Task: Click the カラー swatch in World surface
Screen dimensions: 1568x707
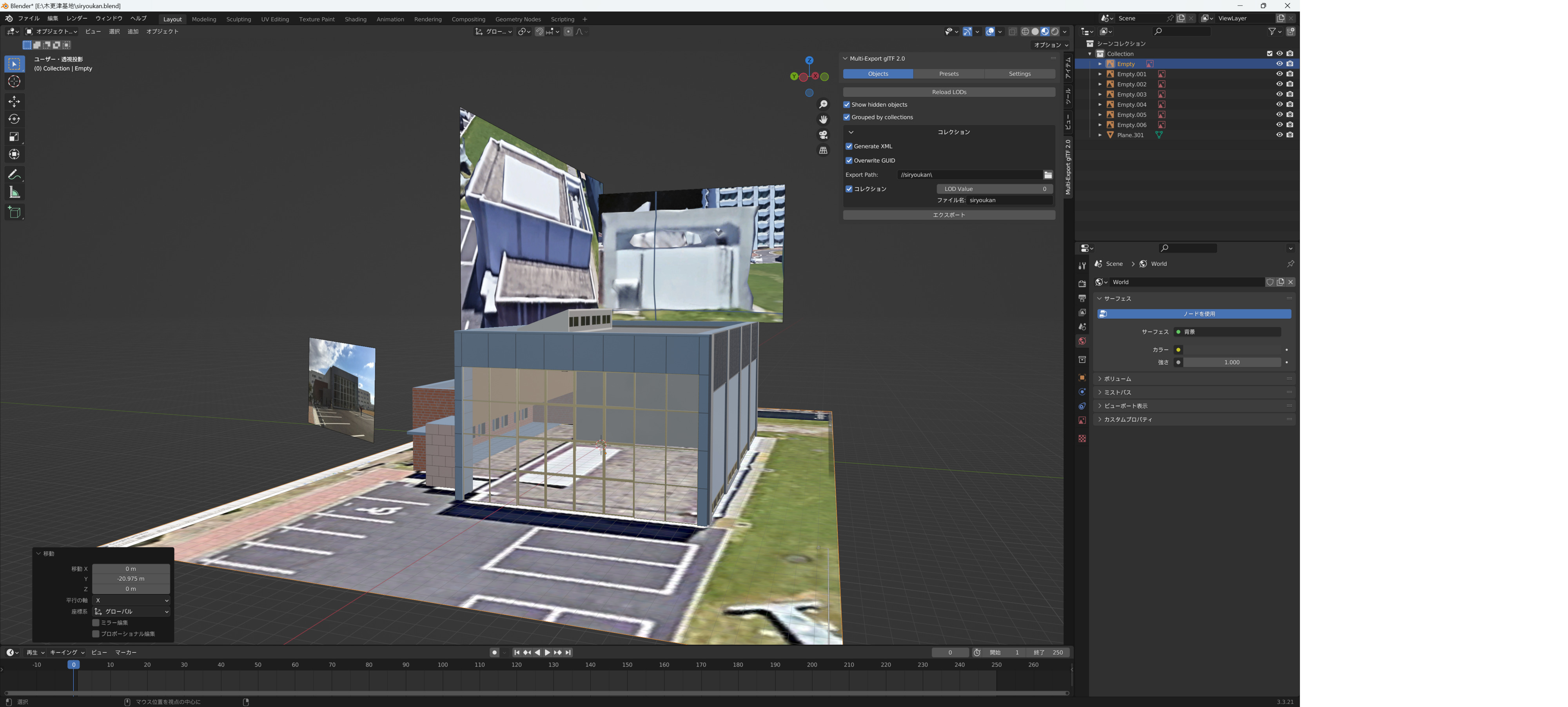Action: 1232,350
